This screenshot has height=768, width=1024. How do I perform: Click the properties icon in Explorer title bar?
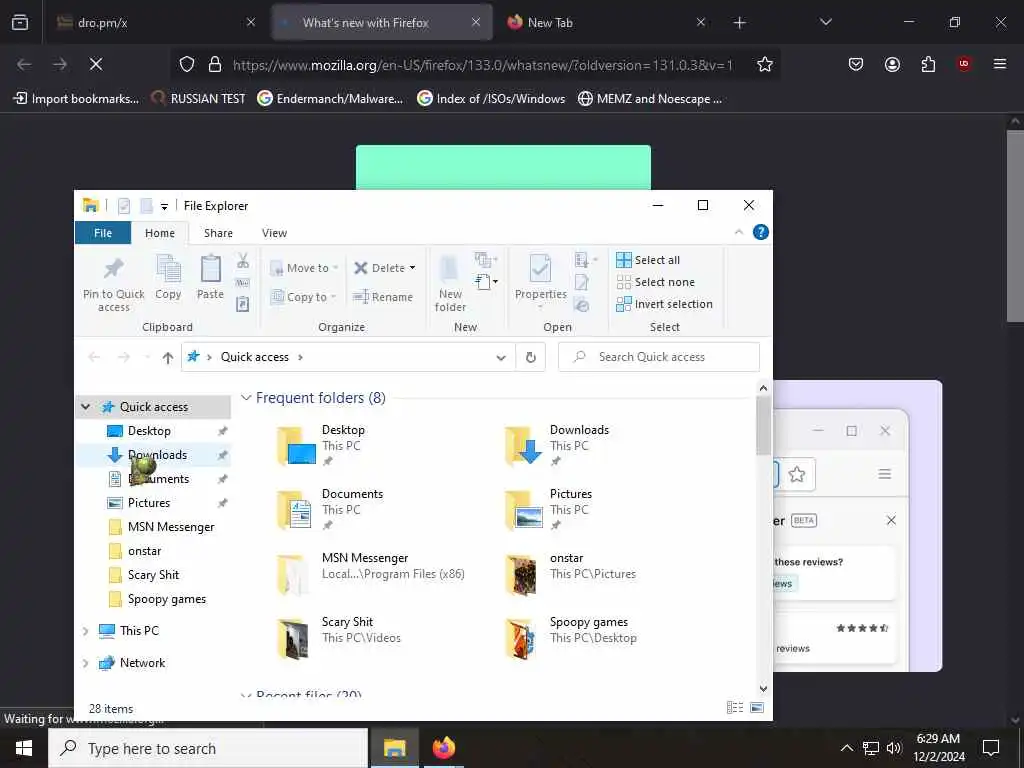pyautogui.click(x=123, y=206)
